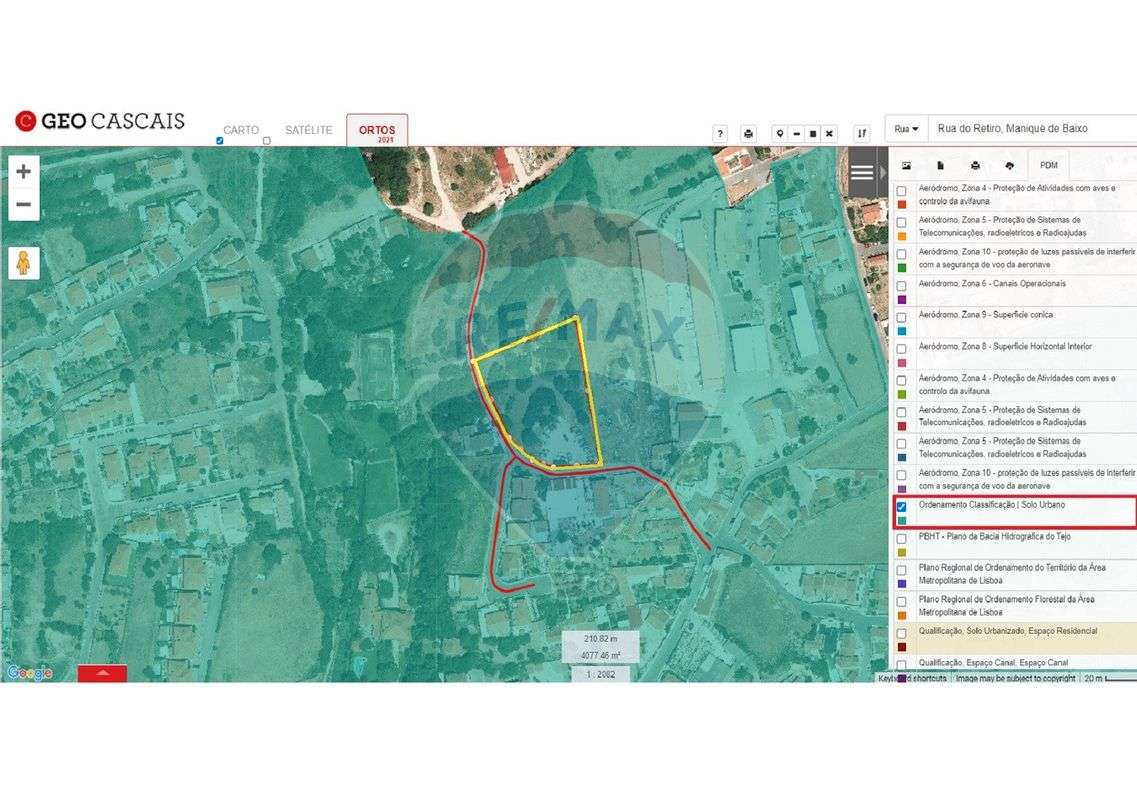1137x800 pixels.
Task: Click the olive swatch of PBHT layer
Action: (901, 553)
